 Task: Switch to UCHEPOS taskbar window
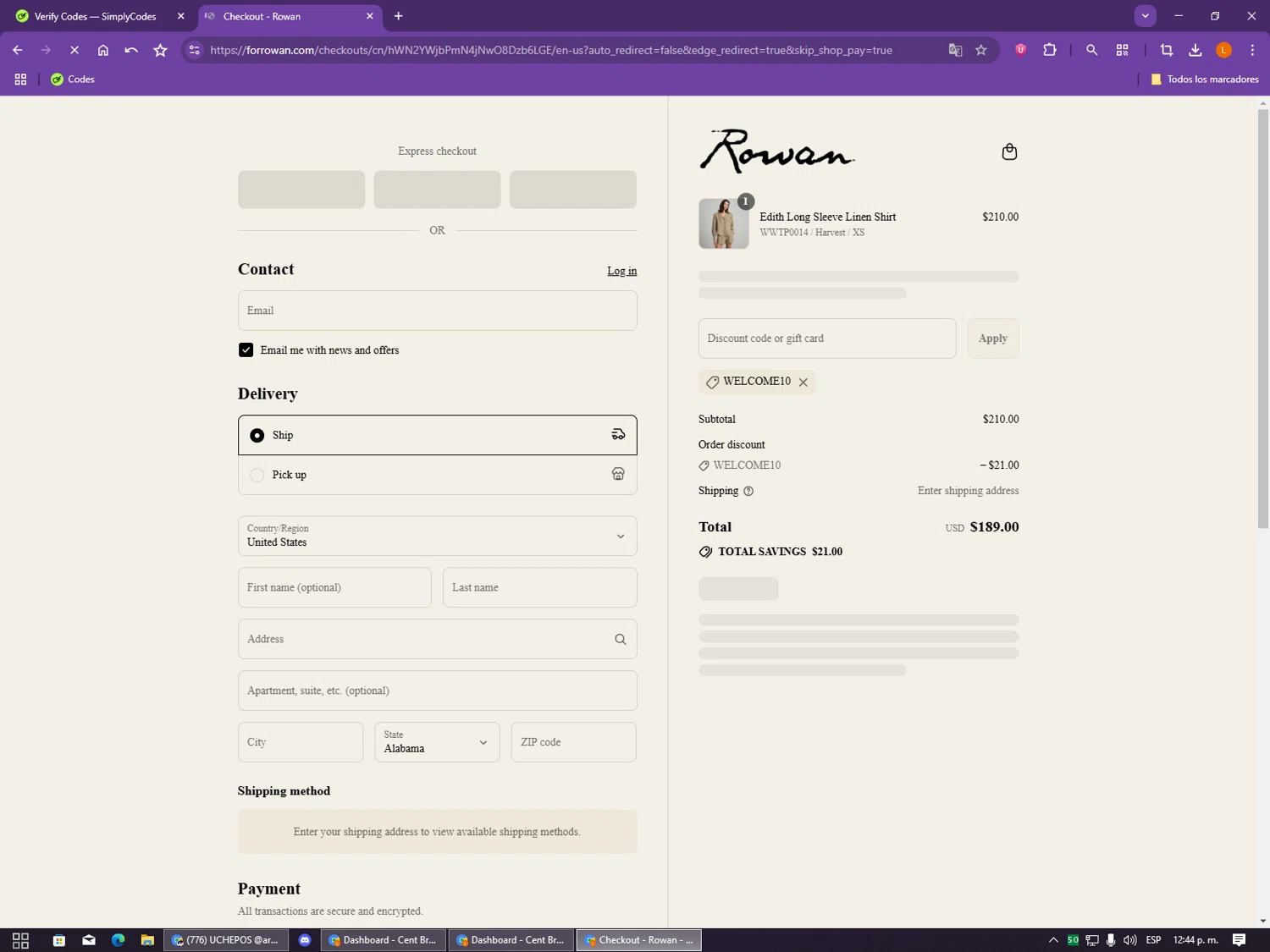[226, 940]
